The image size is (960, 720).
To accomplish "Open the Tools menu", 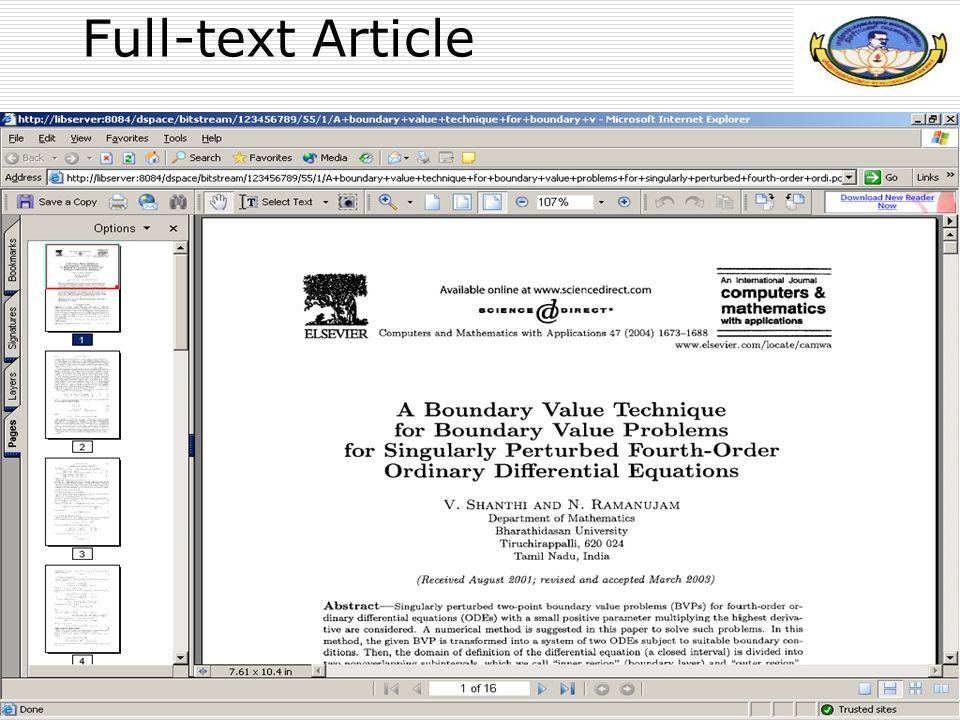I will (x=175, y=138).
